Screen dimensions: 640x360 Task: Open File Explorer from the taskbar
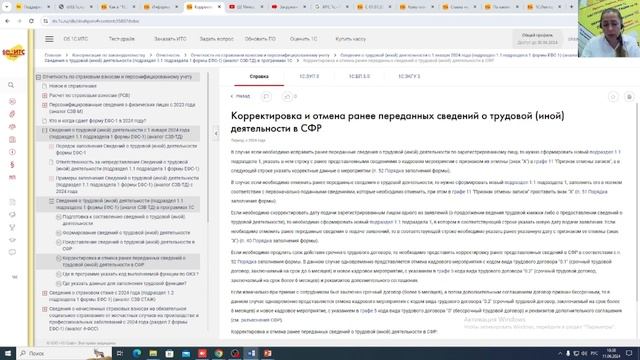coord(153,353)
